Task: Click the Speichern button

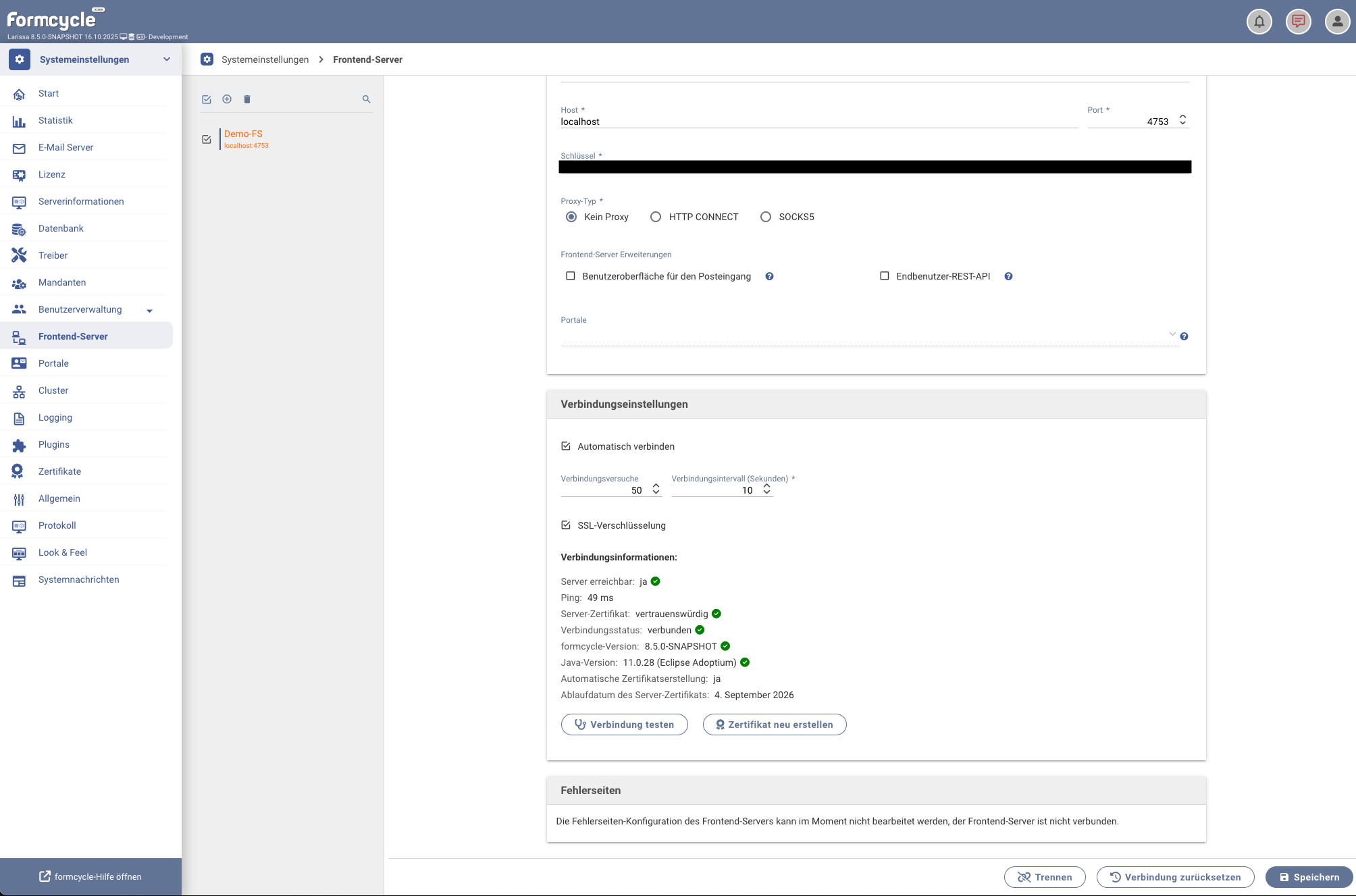Action: point(1309,877)
